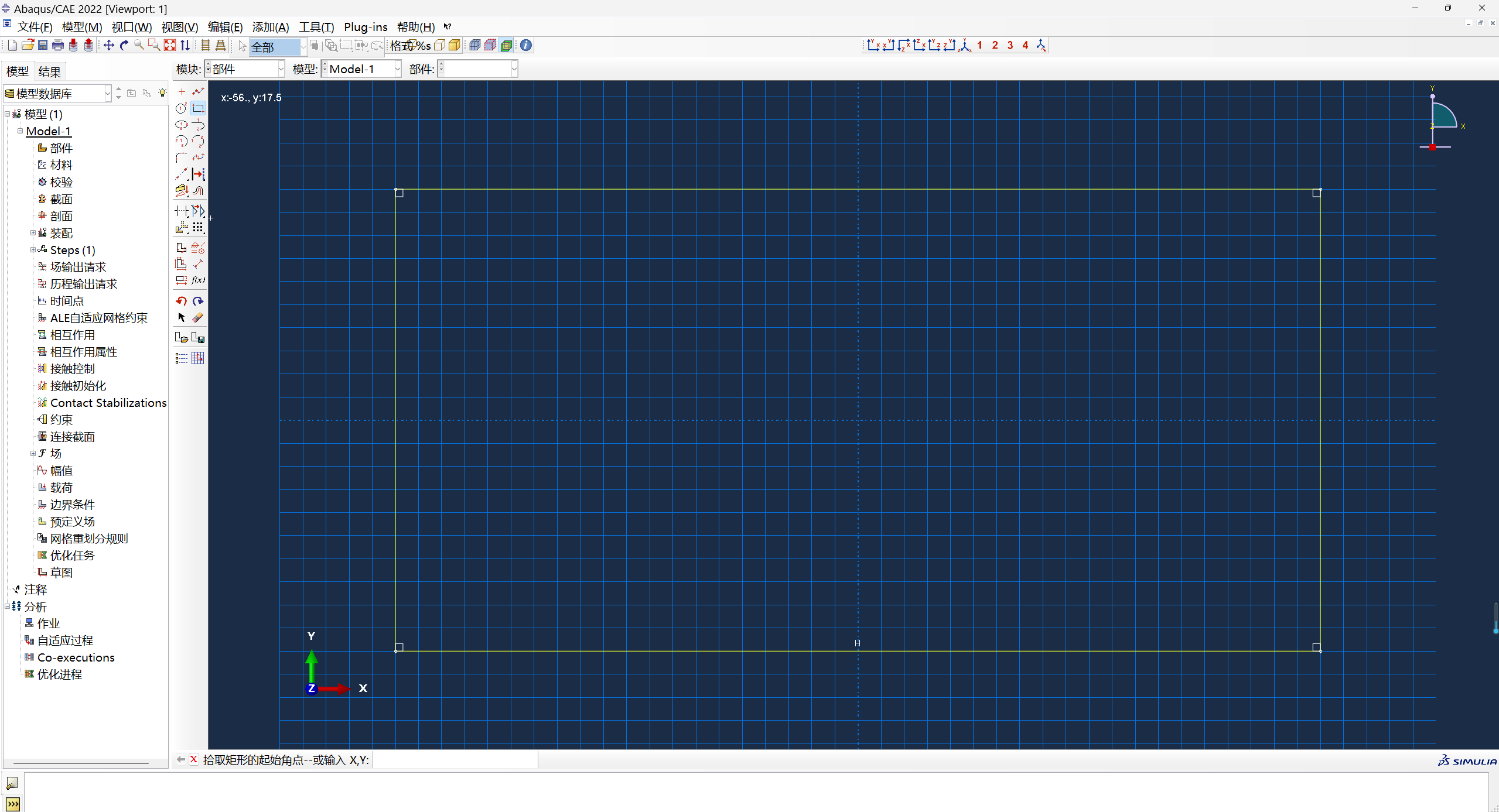Click the command line >>> button

point(12,804)
